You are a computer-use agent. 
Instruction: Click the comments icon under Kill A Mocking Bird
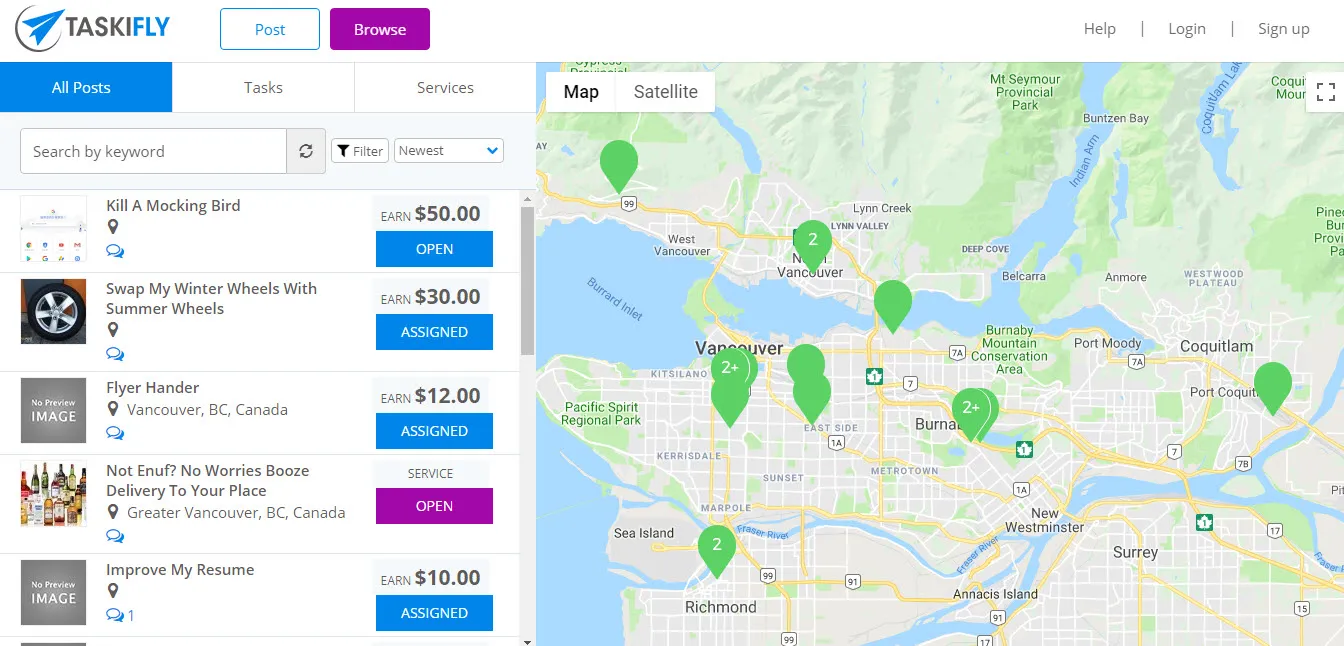pyautogui.click(x=115, y=251)
